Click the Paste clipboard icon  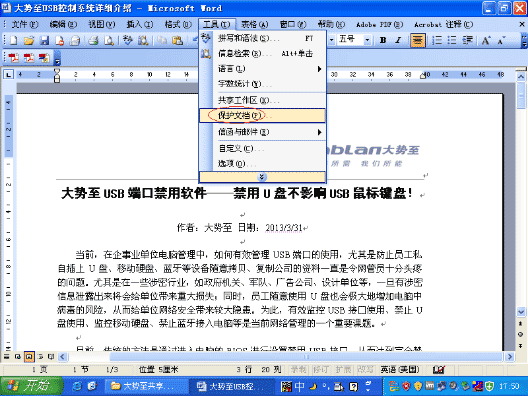[177, 41]
